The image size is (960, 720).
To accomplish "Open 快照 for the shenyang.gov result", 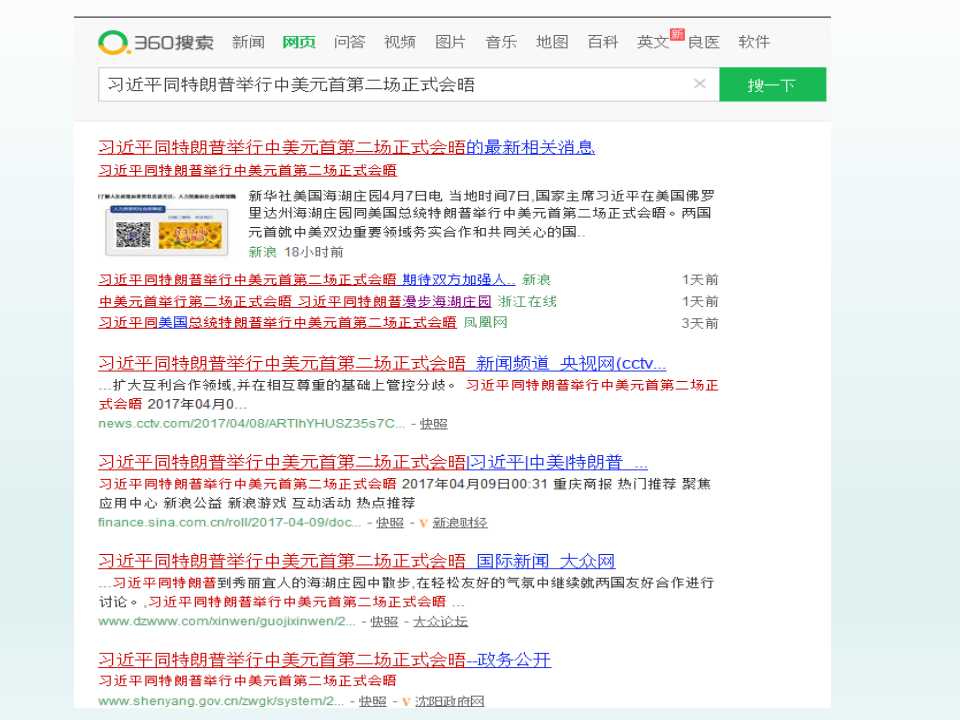I will click(x=372, y=700).
